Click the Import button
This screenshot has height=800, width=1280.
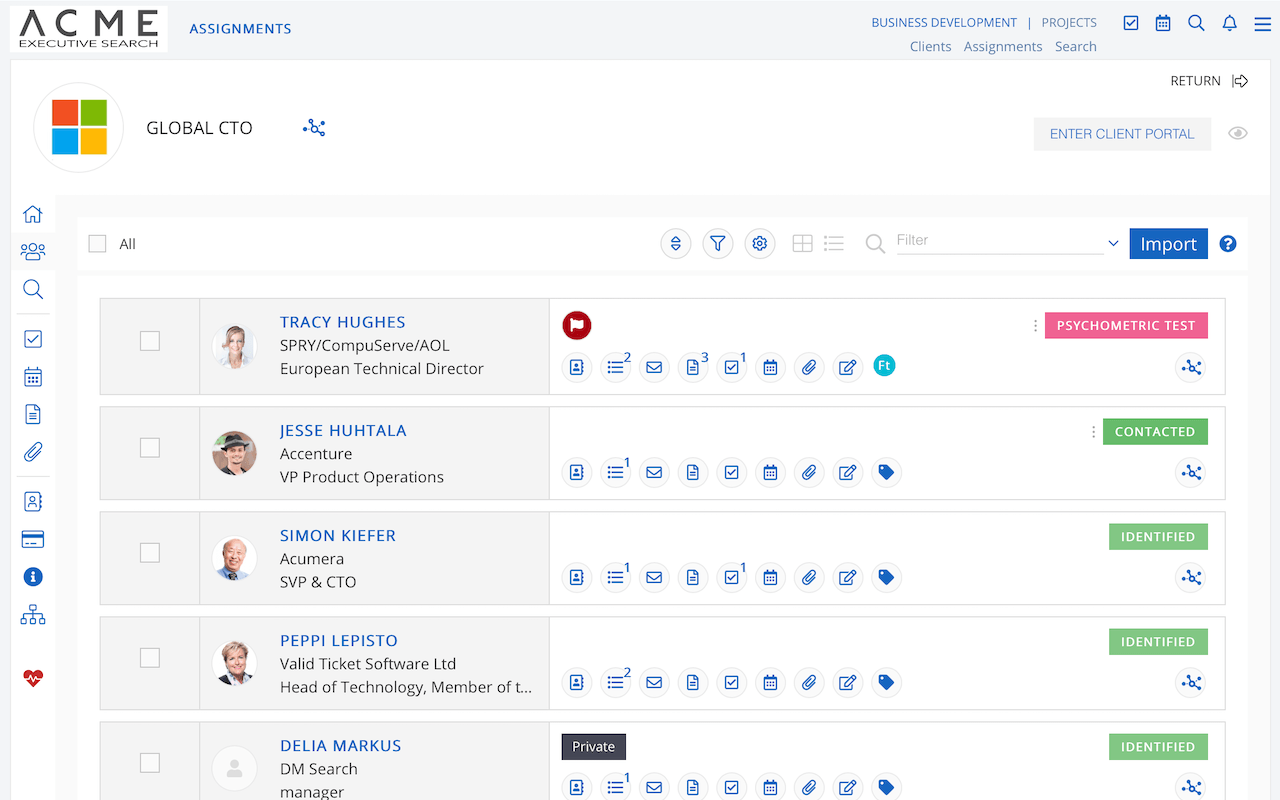click(x=1168, y=243)
